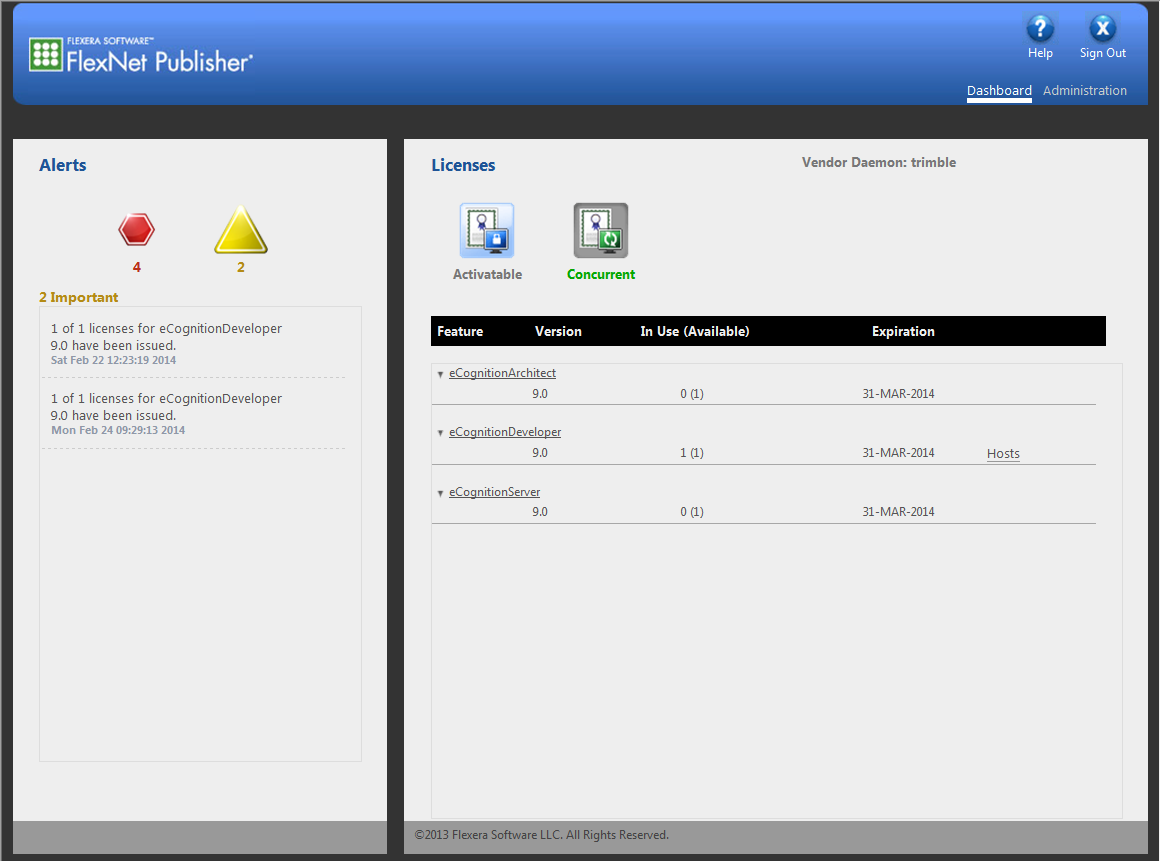1161x861 pixels.
Task: Click the Licenses panel heading
Action: [464, 165]
